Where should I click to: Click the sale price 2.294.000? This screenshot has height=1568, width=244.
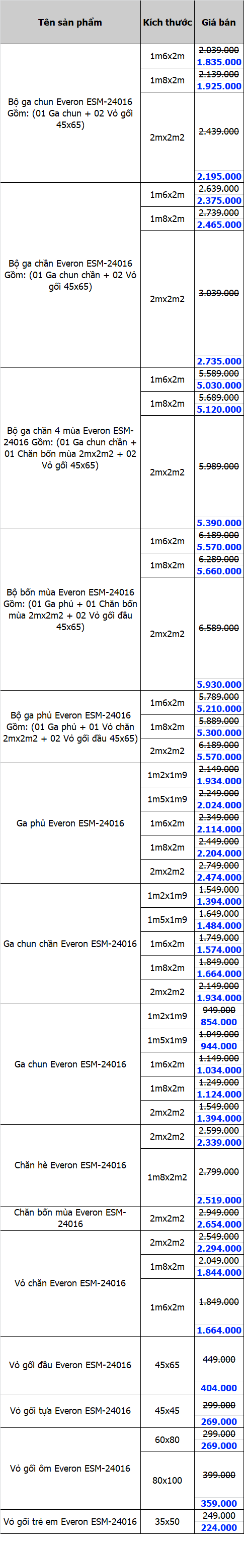(219, 1249)
